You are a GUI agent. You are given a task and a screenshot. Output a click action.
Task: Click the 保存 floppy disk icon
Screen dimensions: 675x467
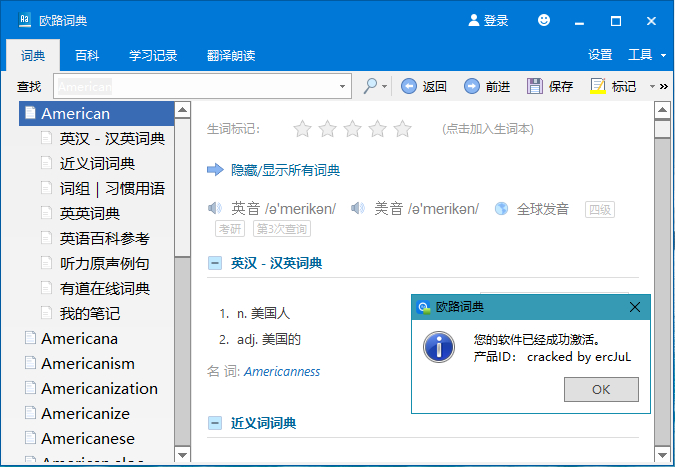click(535, 86)
